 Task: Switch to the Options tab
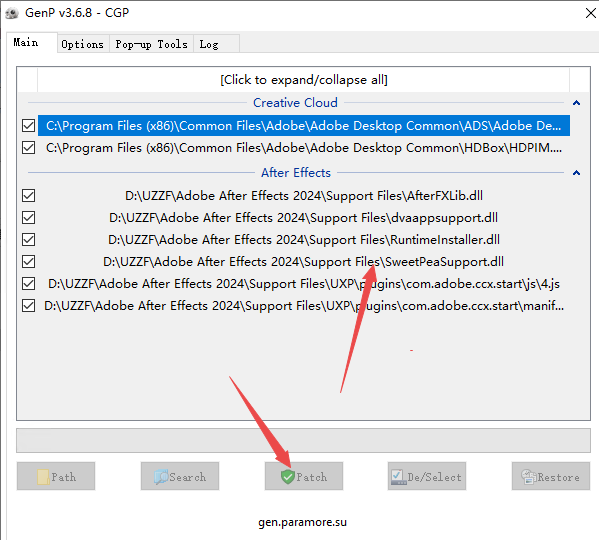(83, 44)
